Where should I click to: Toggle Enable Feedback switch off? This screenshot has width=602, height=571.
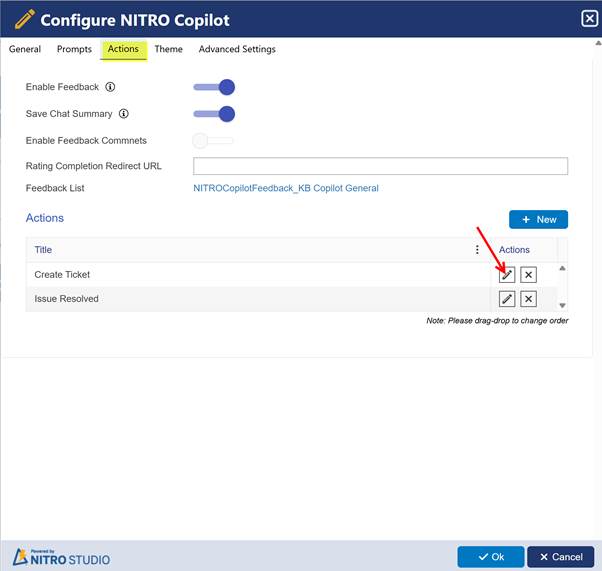click(214, 88)
